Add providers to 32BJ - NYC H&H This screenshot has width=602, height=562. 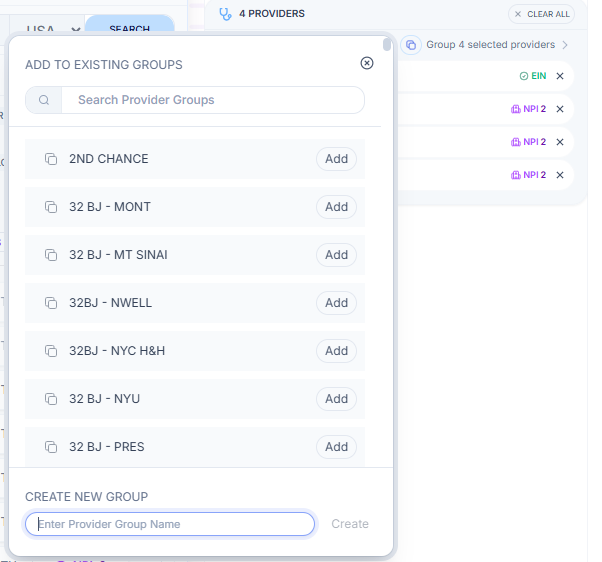pyautogui.click(x=336, y=351)
